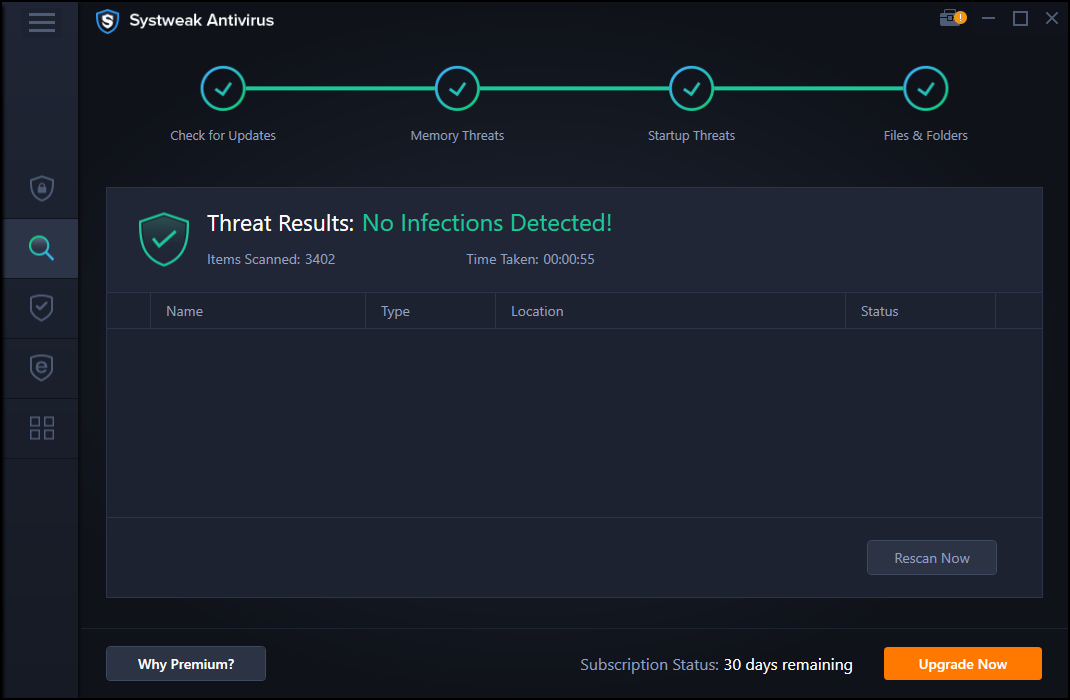Click the Rescan Now button
This screenshot has height=700, width=1070.
tap(931, 558)
